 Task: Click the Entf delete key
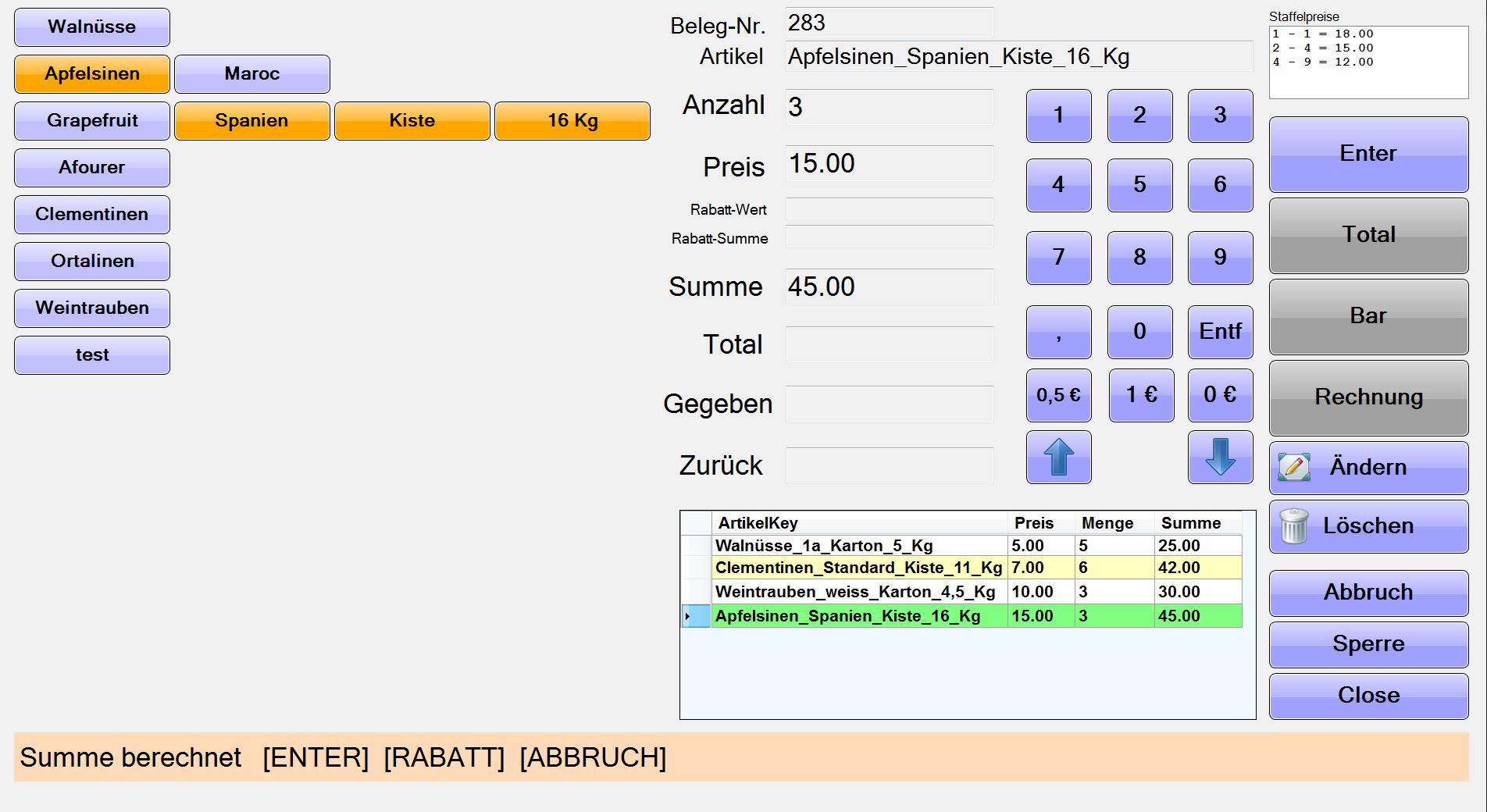(x=1220, y=332)
